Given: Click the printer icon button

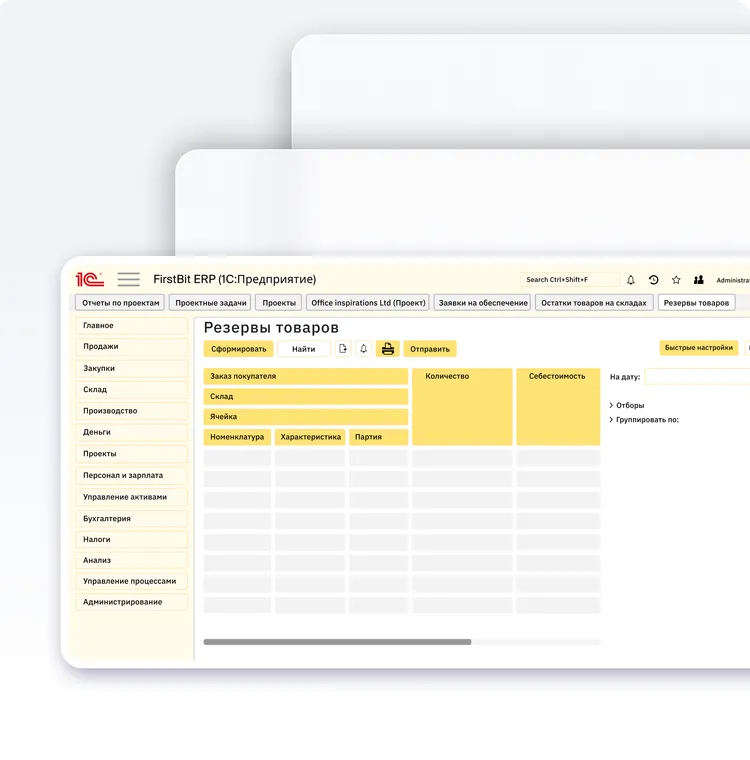Looking at the screenshot, I should [387, 349].
